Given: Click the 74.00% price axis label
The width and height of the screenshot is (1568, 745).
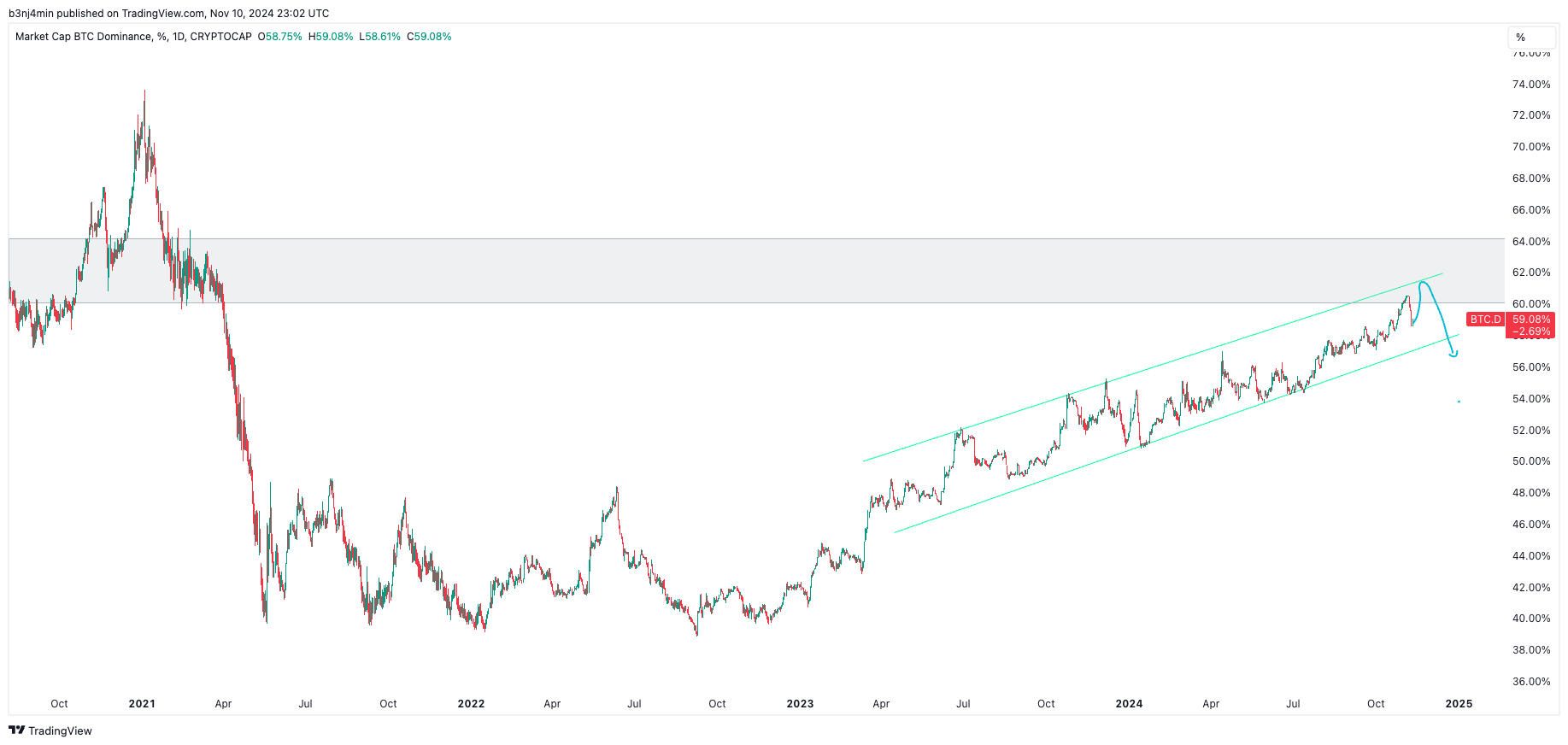Looking at the screenshot, I should click(x=1531, y=85).
